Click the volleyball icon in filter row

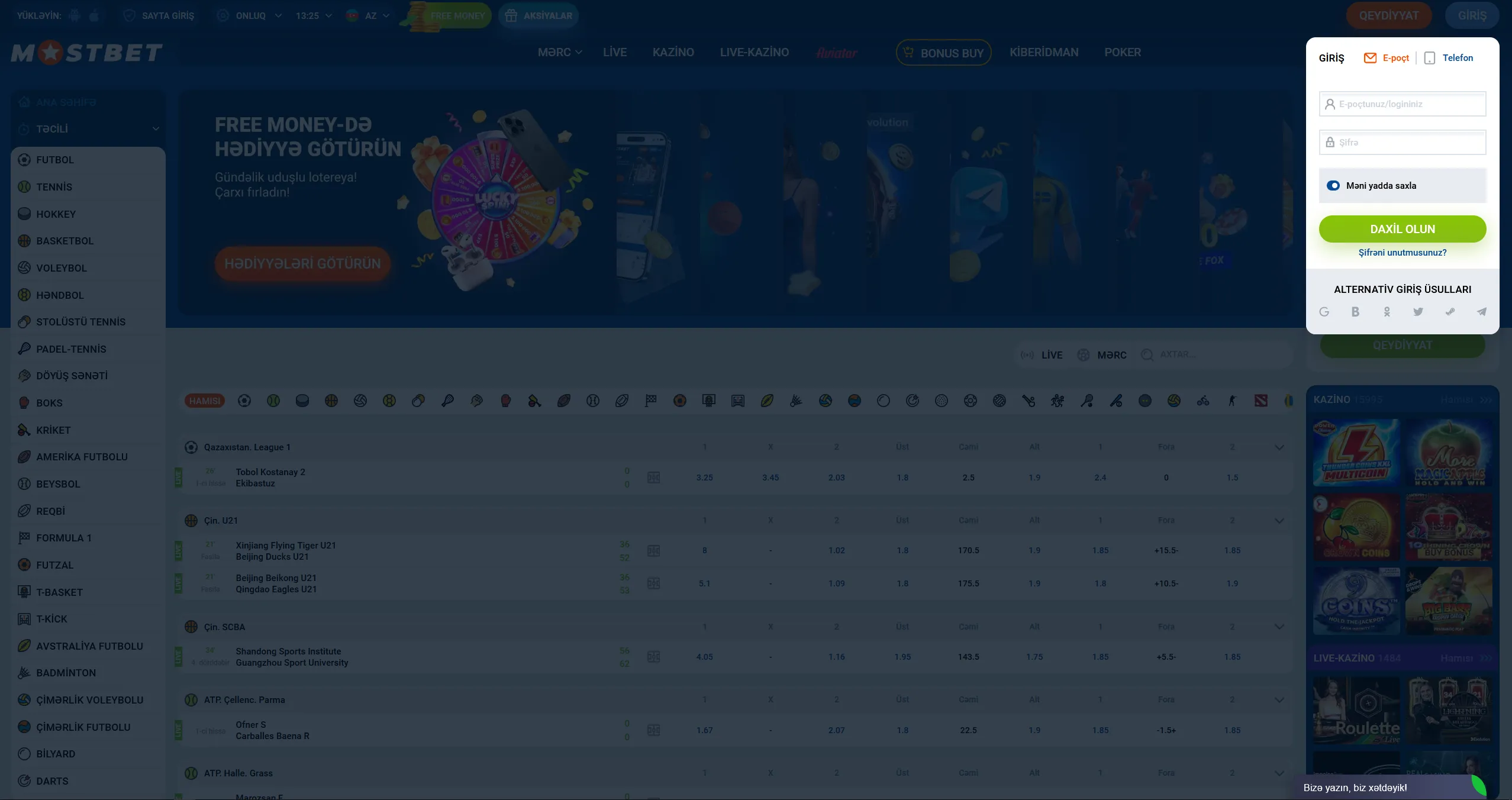pyautogui.click(x=360, y=401)
